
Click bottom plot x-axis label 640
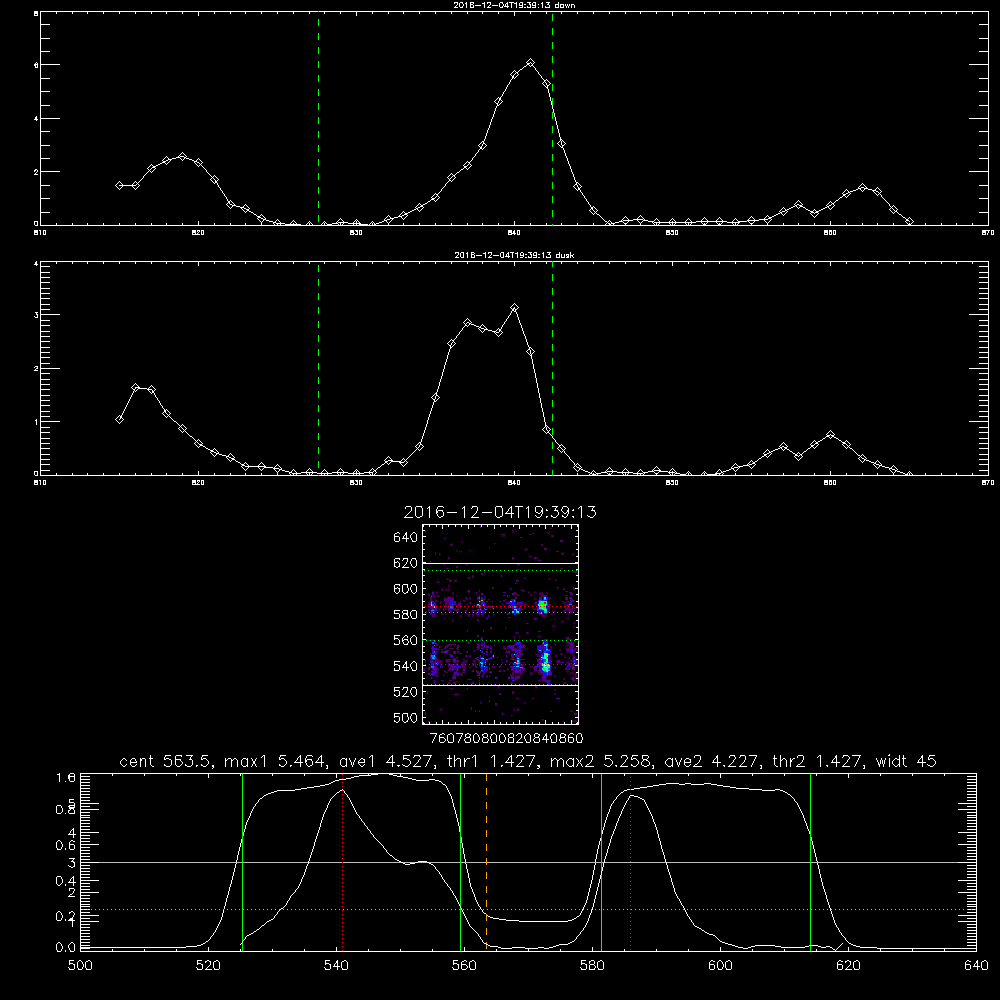(x=976, y=966)
